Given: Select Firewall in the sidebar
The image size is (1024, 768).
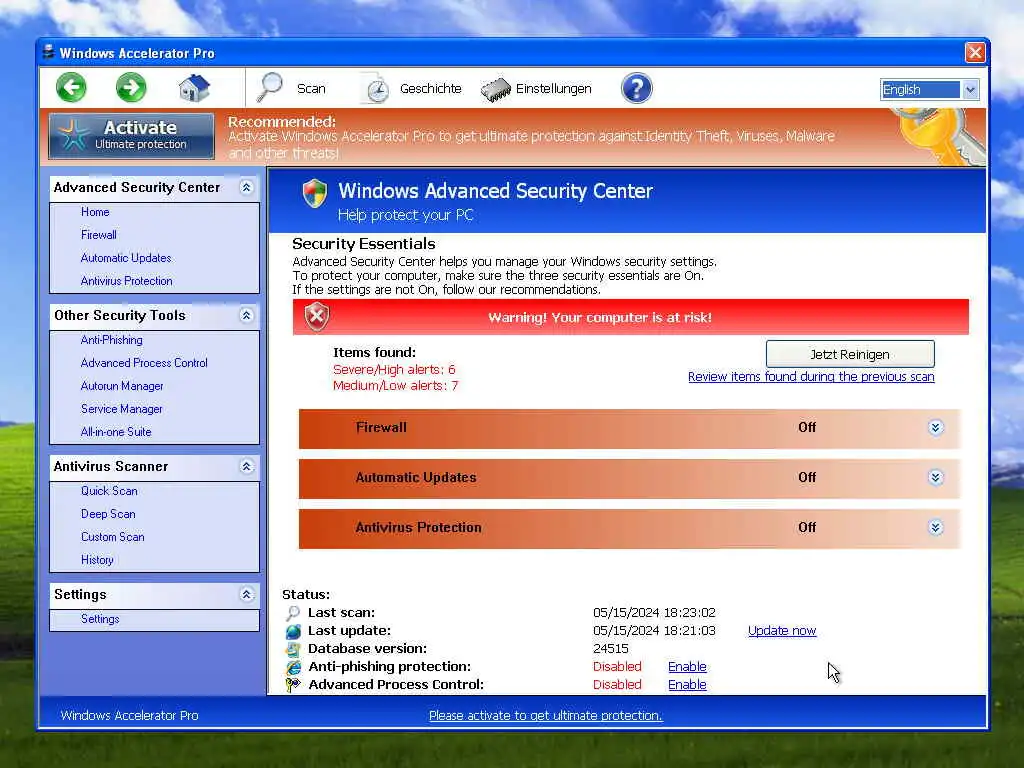Looking at the screenshot, I should tap(99, 234).
